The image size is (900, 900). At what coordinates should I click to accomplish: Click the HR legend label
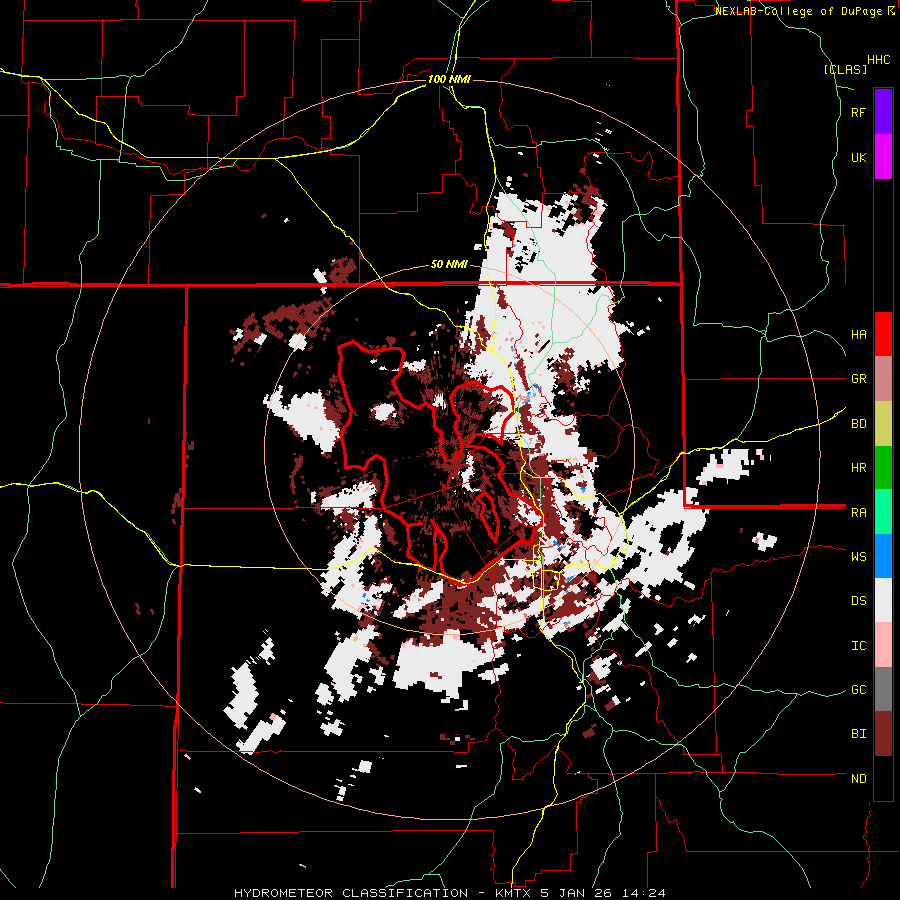click(x=858, y=468)
